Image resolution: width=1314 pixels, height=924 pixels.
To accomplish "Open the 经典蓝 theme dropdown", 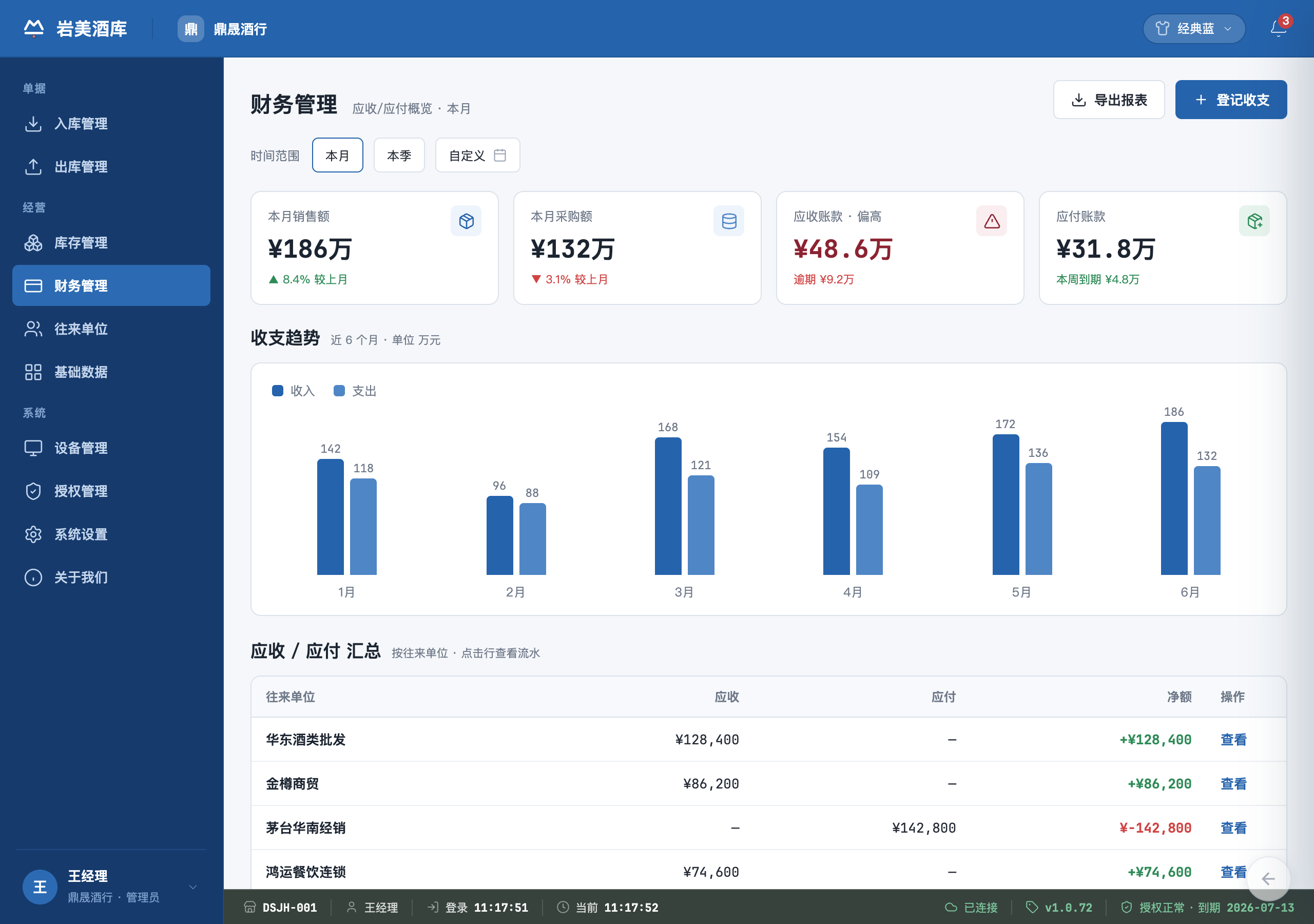I will [1194, 29].
